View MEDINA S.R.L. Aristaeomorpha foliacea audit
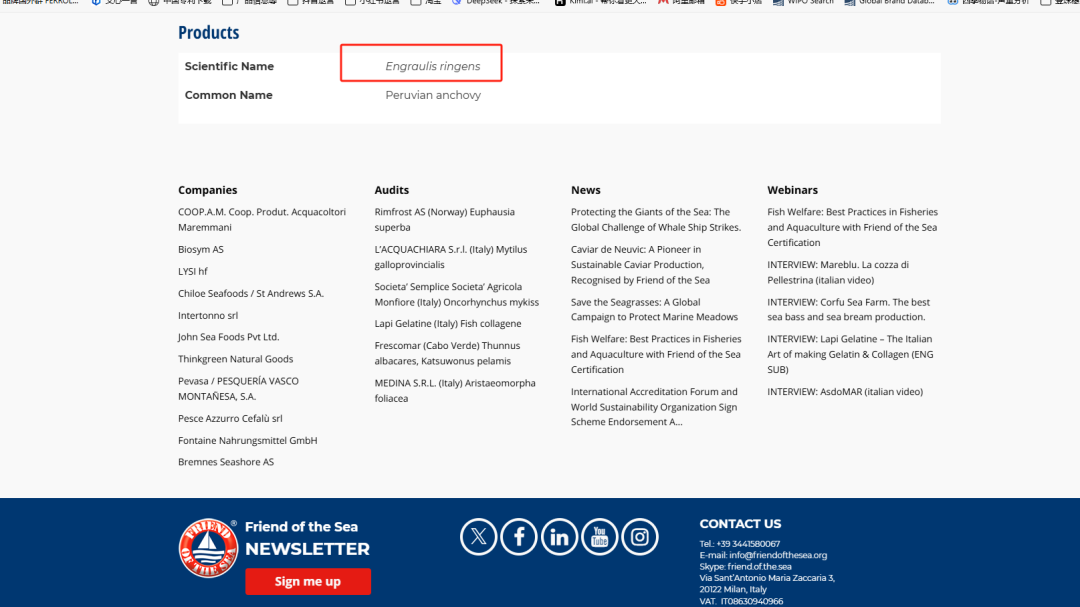The image size is (1080, 607). [x=455, y=391]
